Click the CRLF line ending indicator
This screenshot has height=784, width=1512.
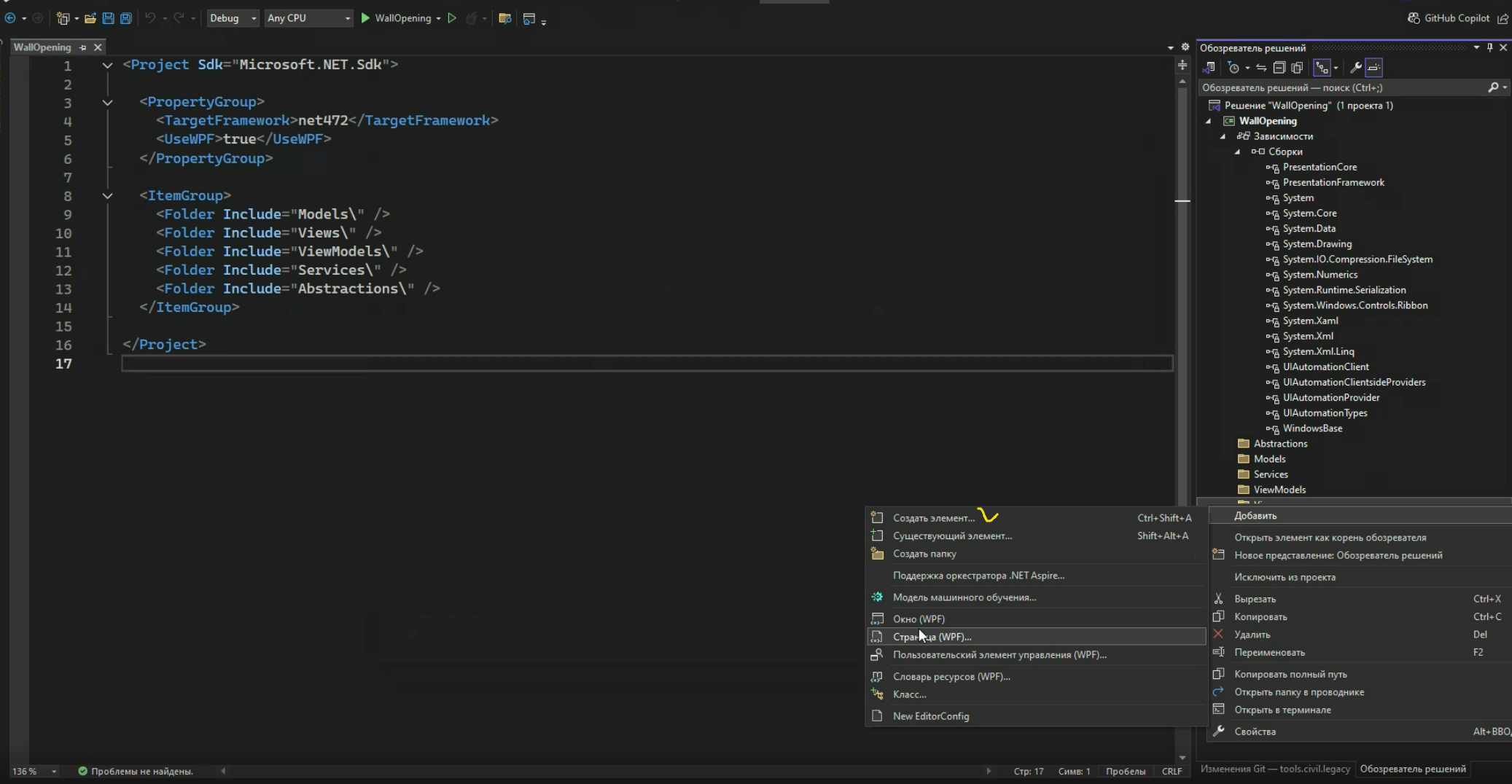pyautogui.click(x=1172, y=771)
